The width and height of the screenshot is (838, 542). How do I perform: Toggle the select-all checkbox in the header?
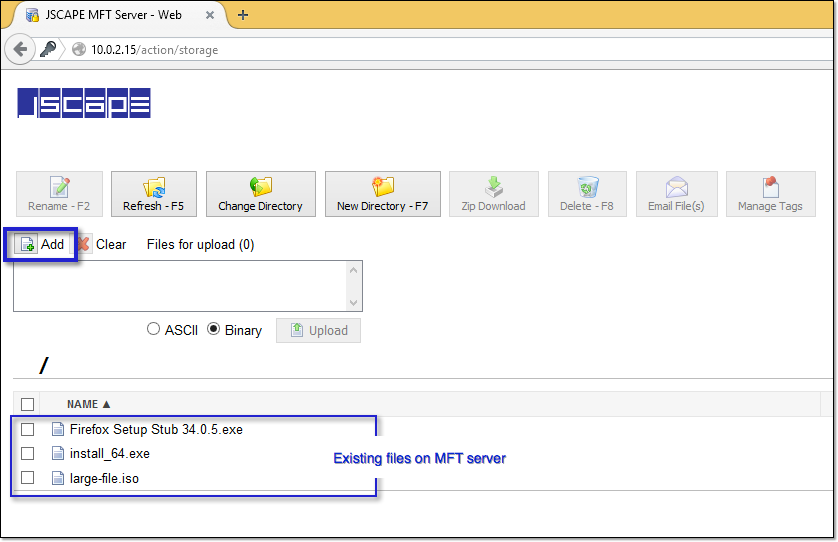[28, 404]
